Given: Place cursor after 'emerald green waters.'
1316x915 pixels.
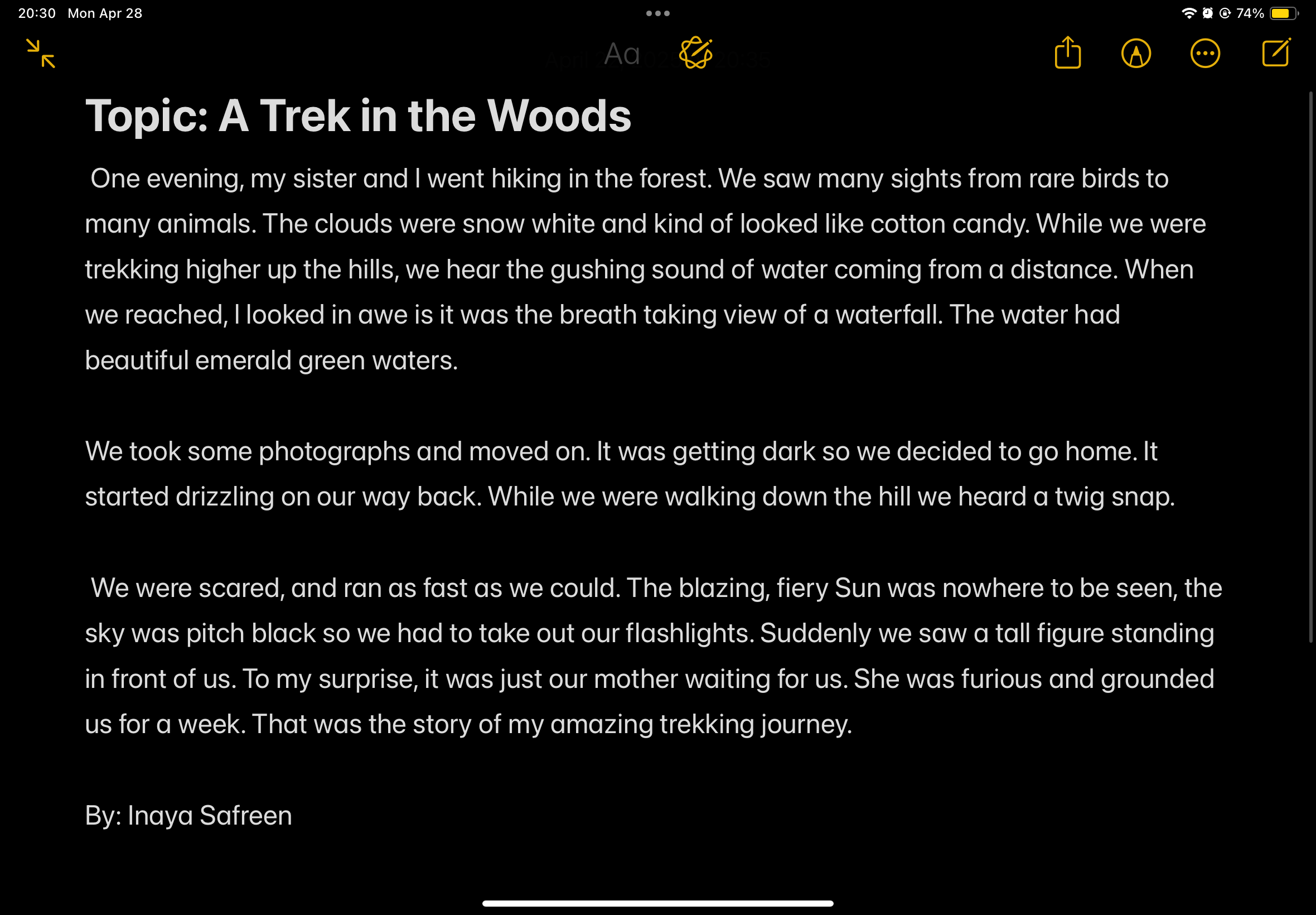Looking at the screenshot, I should click(x=459, y=360).
